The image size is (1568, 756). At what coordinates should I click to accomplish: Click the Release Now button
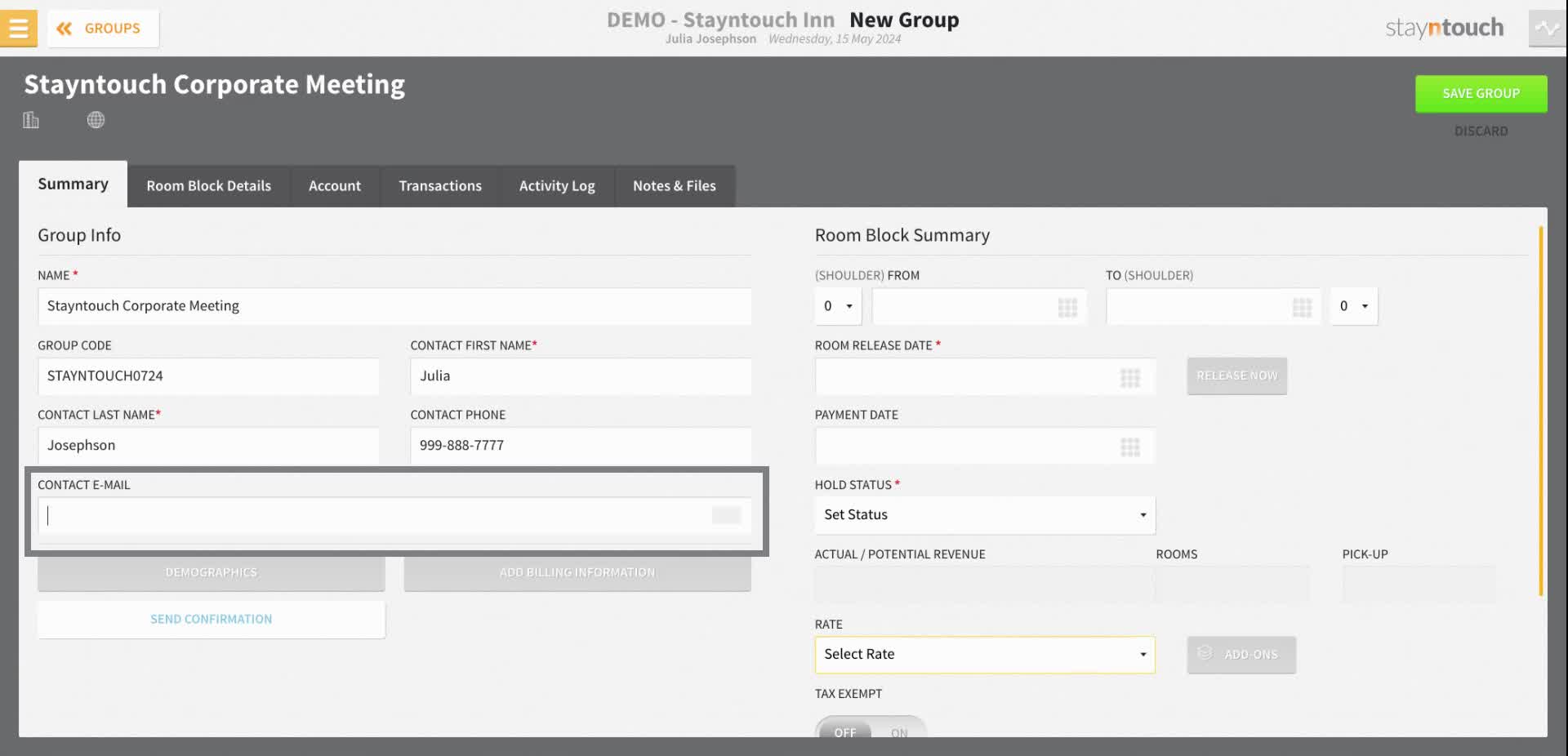coord(1236,376)
